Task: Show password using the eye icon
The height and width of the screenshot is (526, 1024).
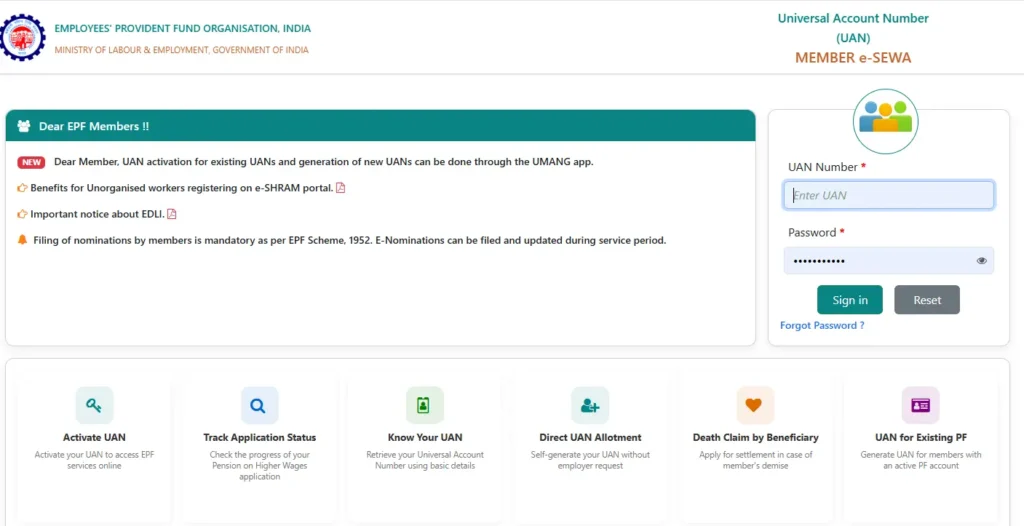Action: coord(982,261)
